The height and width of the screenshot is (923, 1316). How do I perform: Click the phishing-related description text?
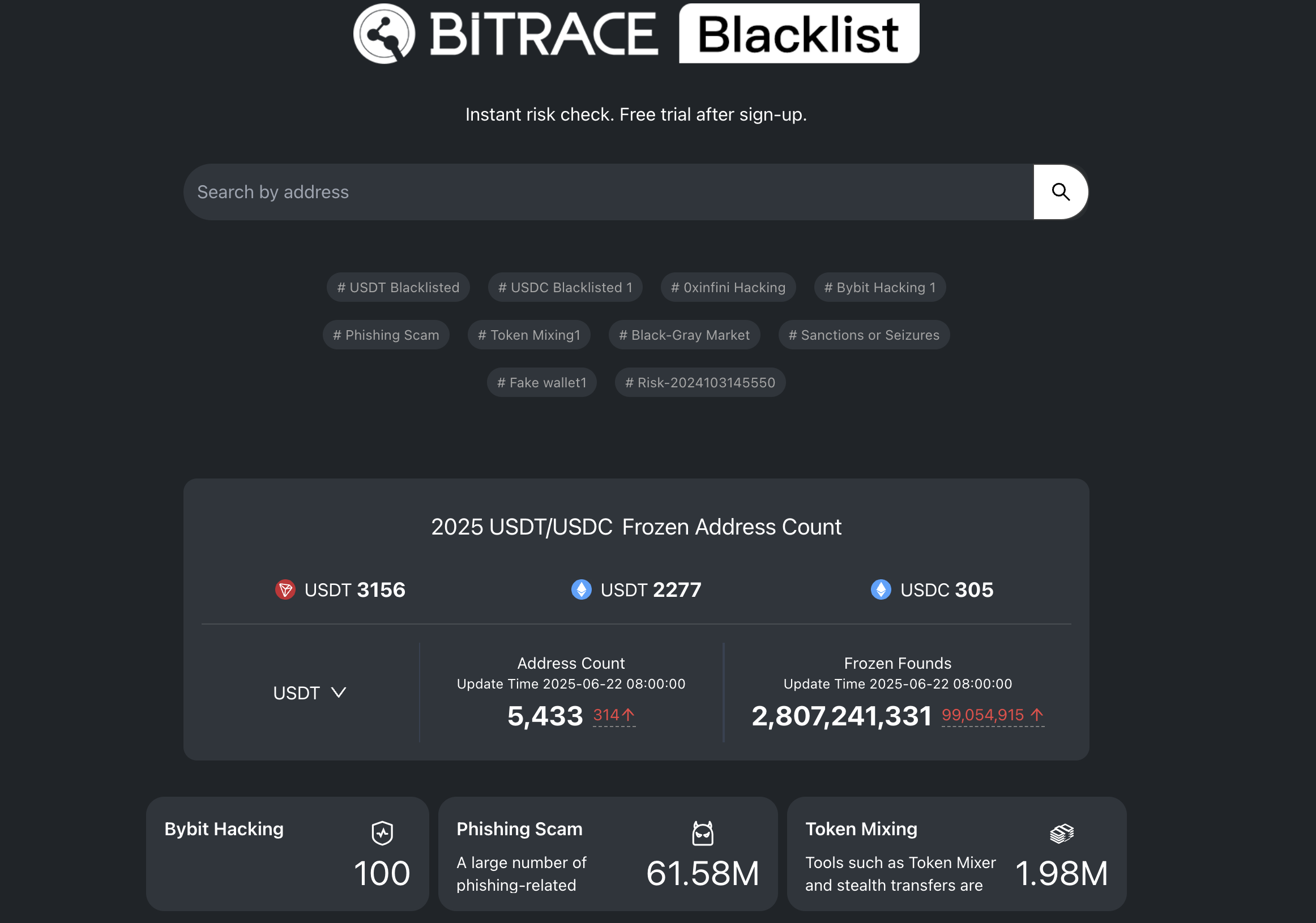click(x=521, y=874)
